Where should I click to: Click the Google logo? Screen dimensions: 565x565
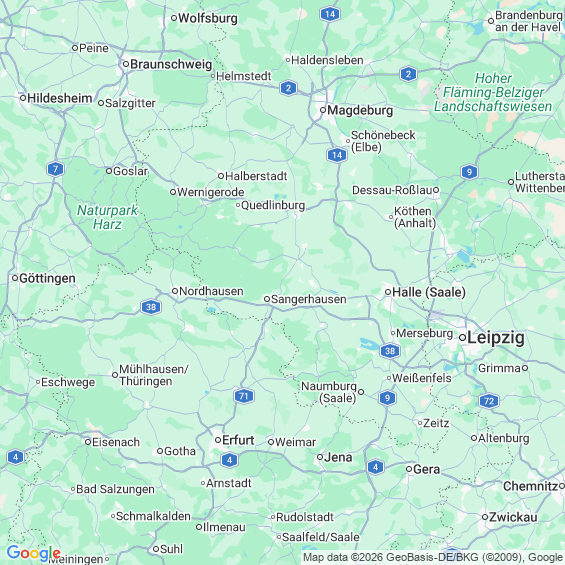pyautogui.click(x=34, y=553)
